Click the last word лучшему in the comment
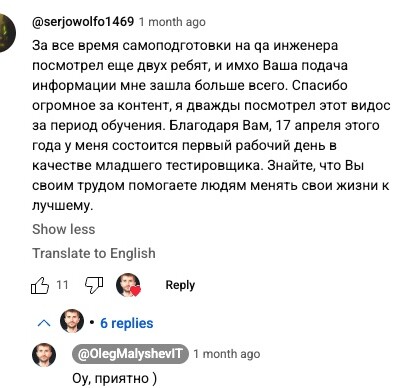 tap(63, 205)
